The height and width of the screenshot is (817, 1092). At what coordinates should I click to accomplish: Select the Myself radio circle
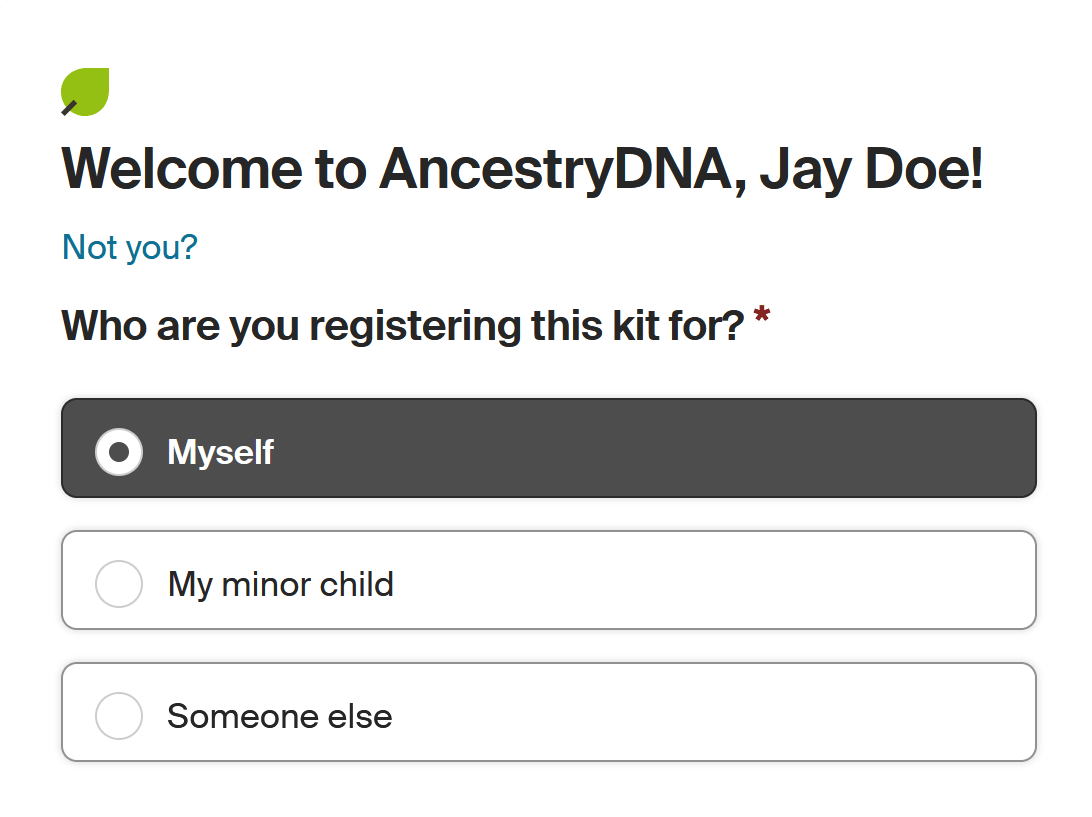tap(119, 452)
